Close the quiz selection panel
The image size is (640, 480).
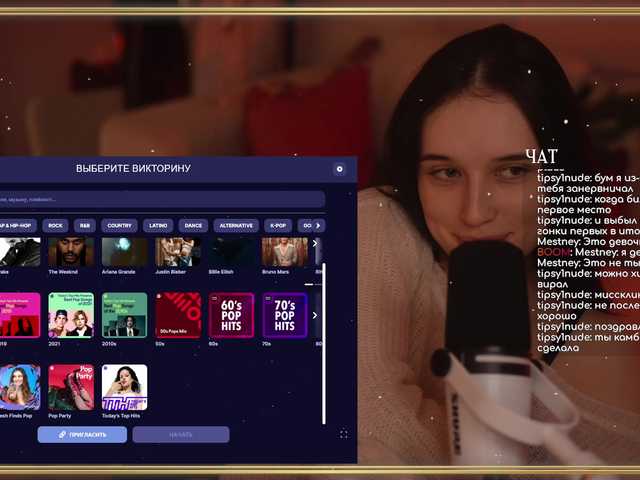click(x=339, y=169)
